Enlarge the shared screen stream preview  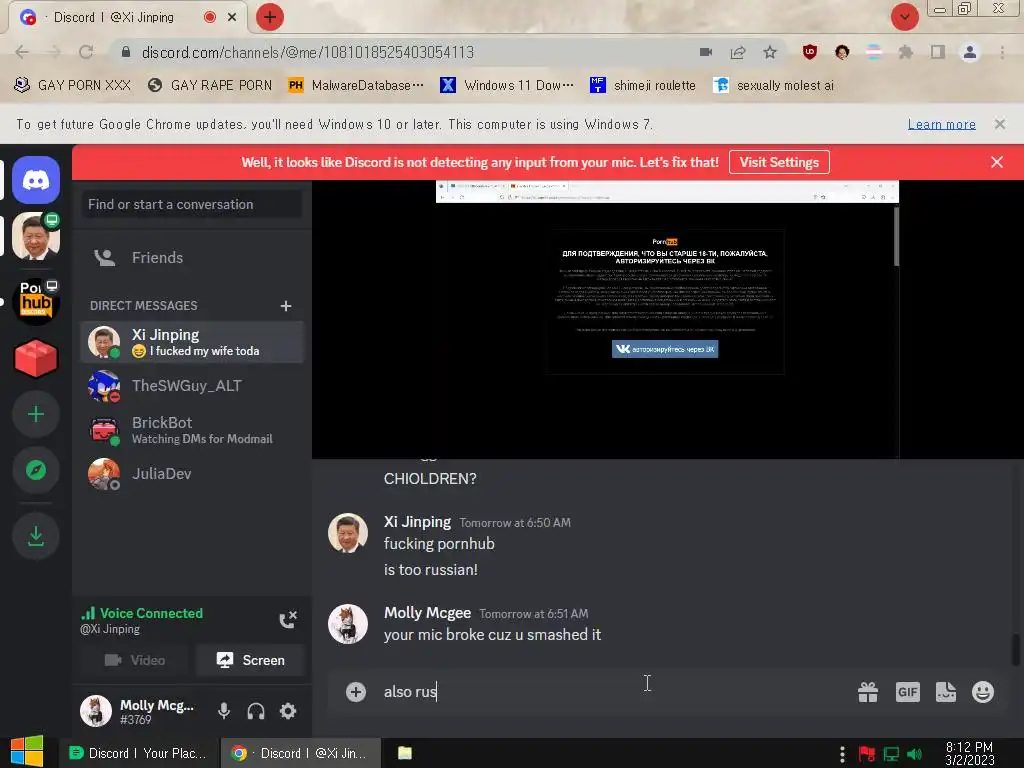(667, 319)
